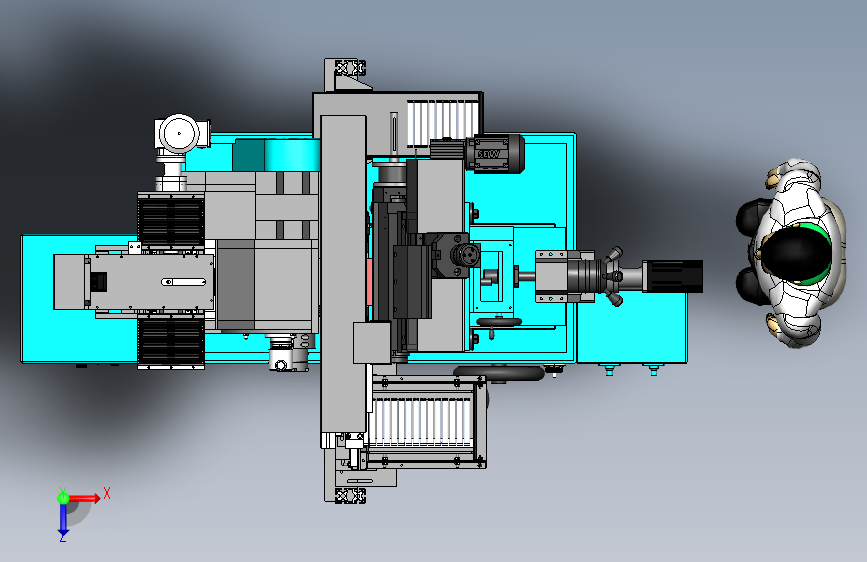Image resolution: width=867 pixels, height=562 pixels.
Task: Select the gray servo motor below the left housing
Action: [289, 352]
